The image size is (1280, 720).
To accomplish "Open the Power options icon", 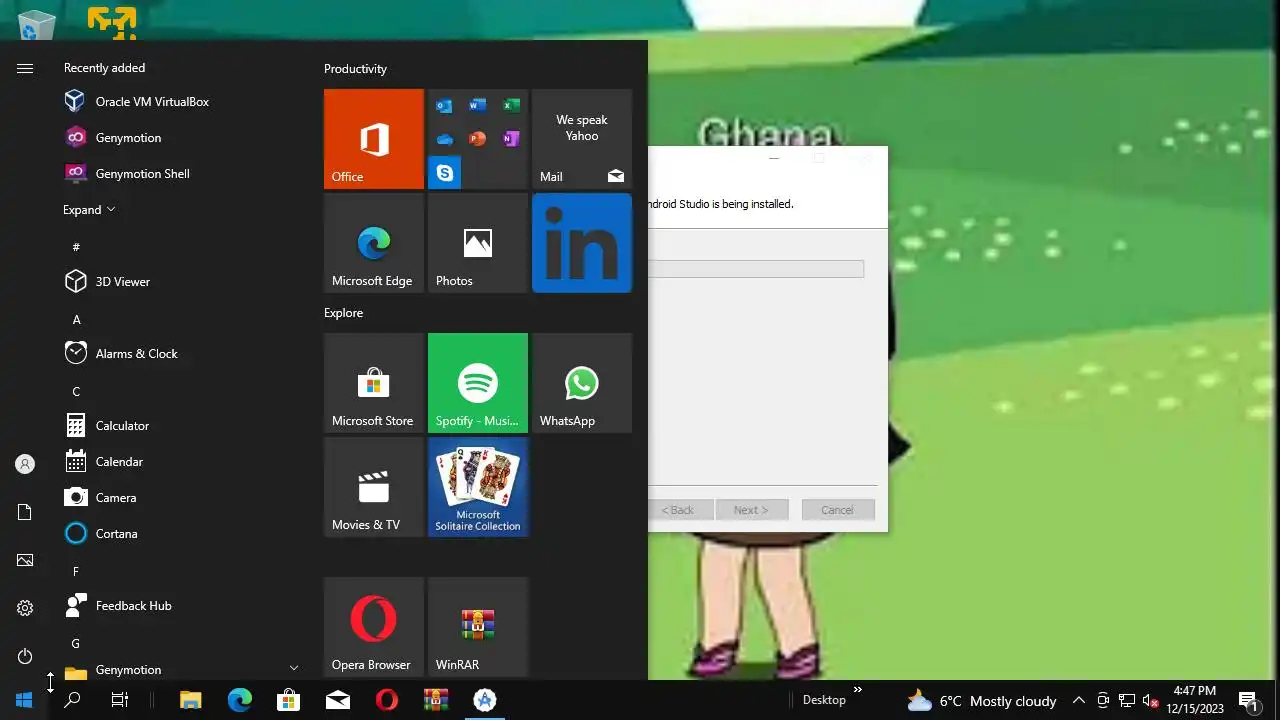I will click(25, 656).
